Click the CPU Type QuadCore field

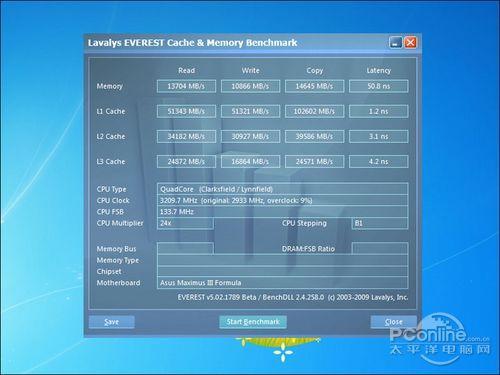(283, 189)
